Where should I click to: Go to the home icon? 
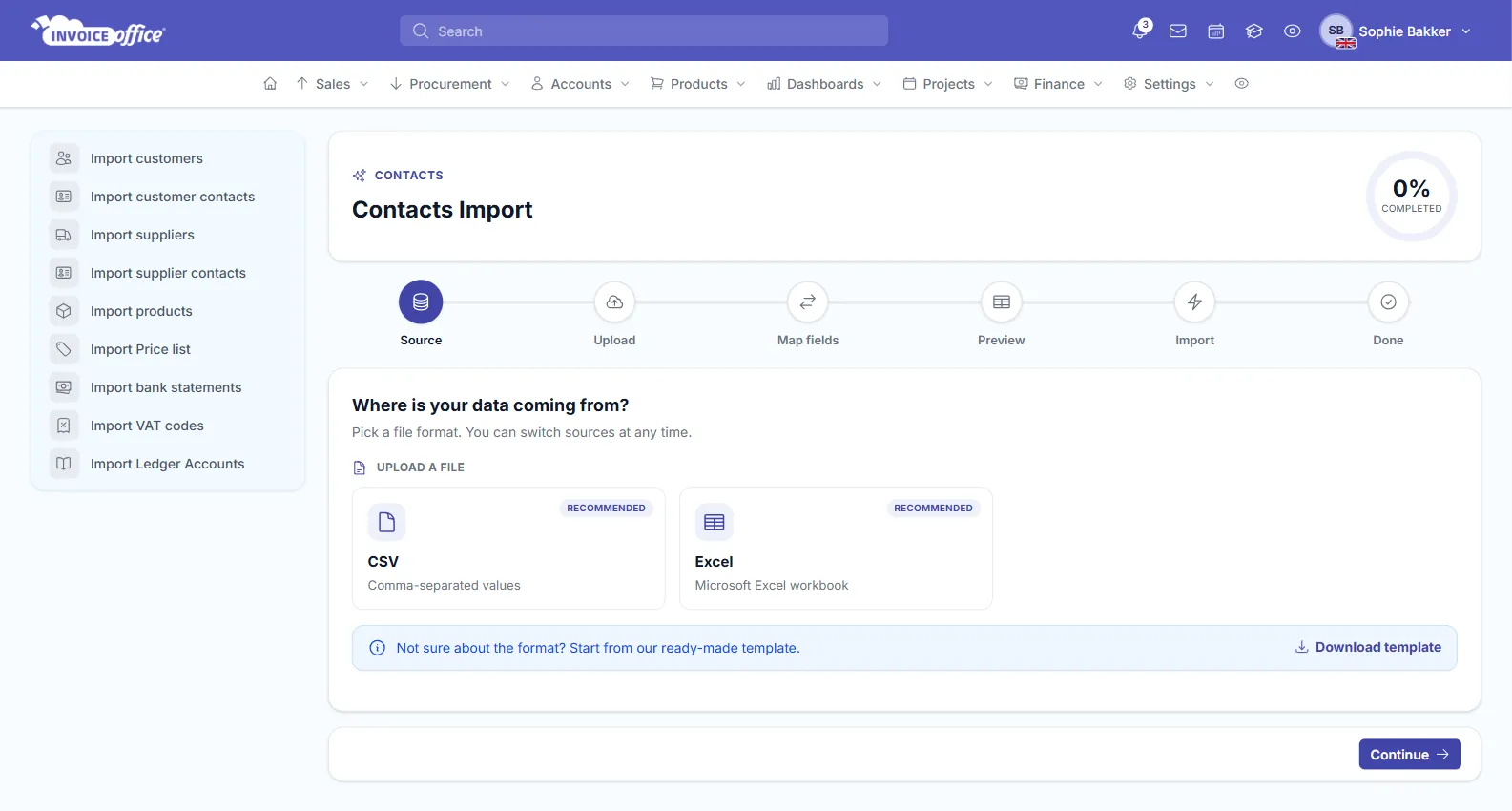[270, 84]
